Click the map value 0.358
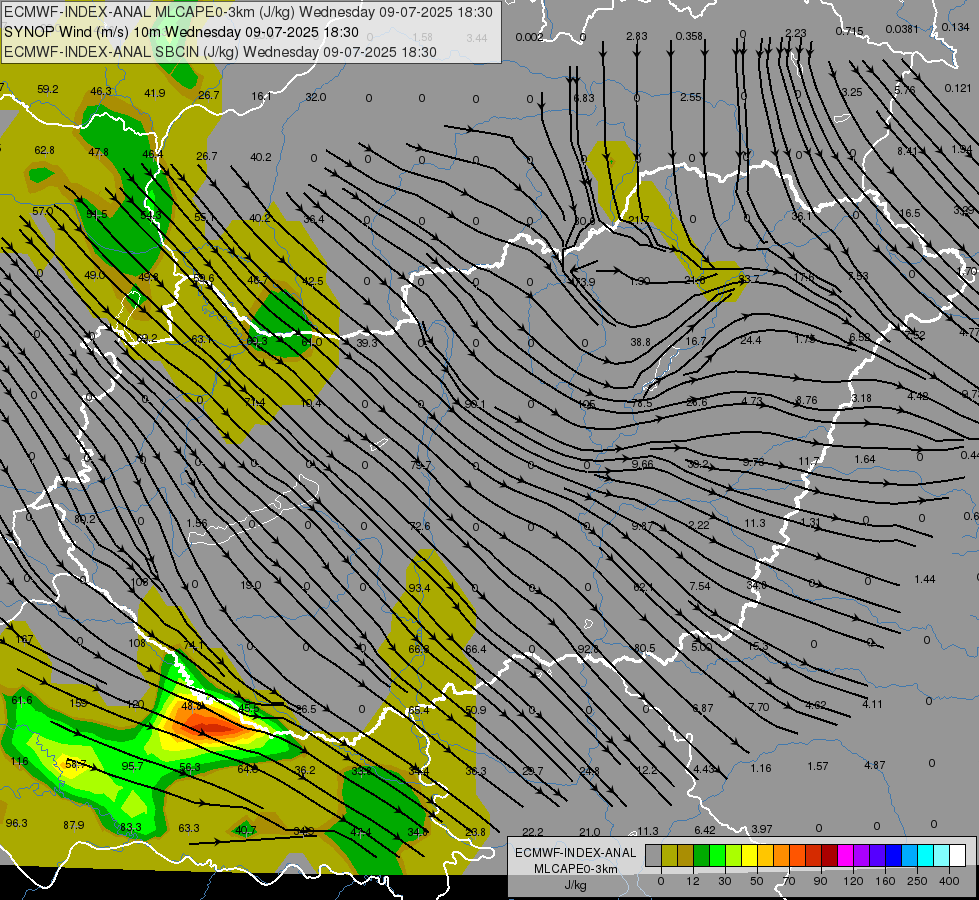979x900 pixels. pyautogui.click(x=689, y=36)
